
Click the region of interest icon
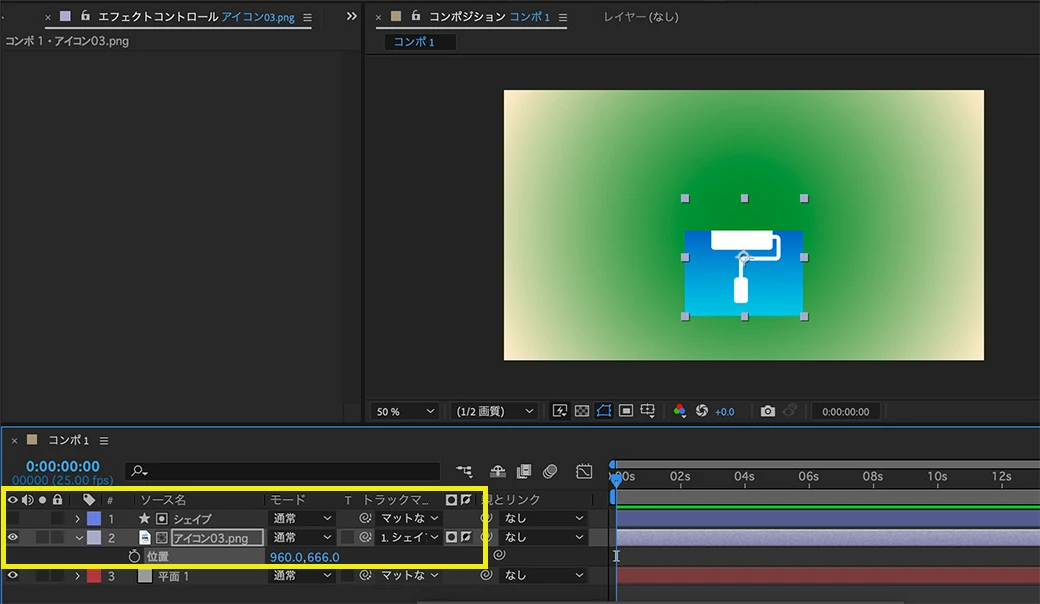click(625, 411)
